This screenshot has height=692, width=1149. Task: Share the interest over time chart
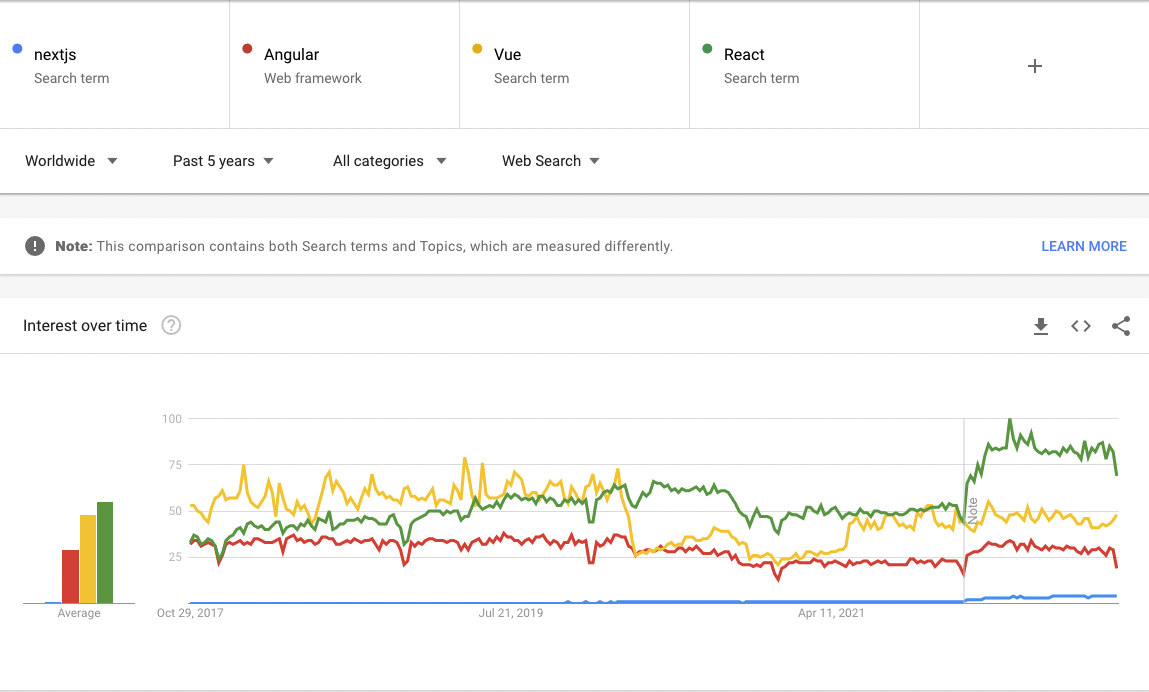(1120, 326)
